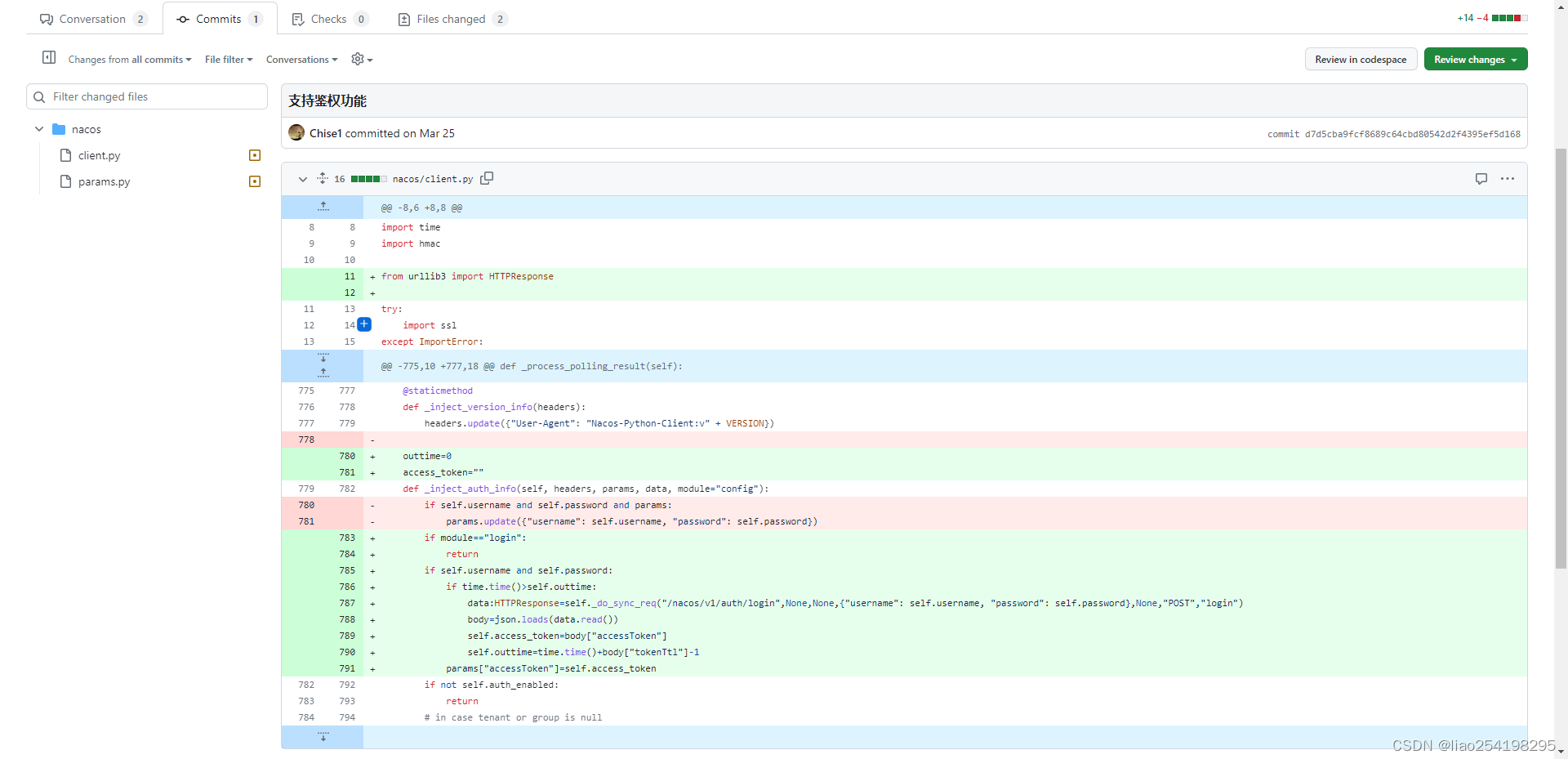The image size is (1568, 759).
Task: Open the kebab menu on the client.py diff
Action: click(x=1507, y=178)
